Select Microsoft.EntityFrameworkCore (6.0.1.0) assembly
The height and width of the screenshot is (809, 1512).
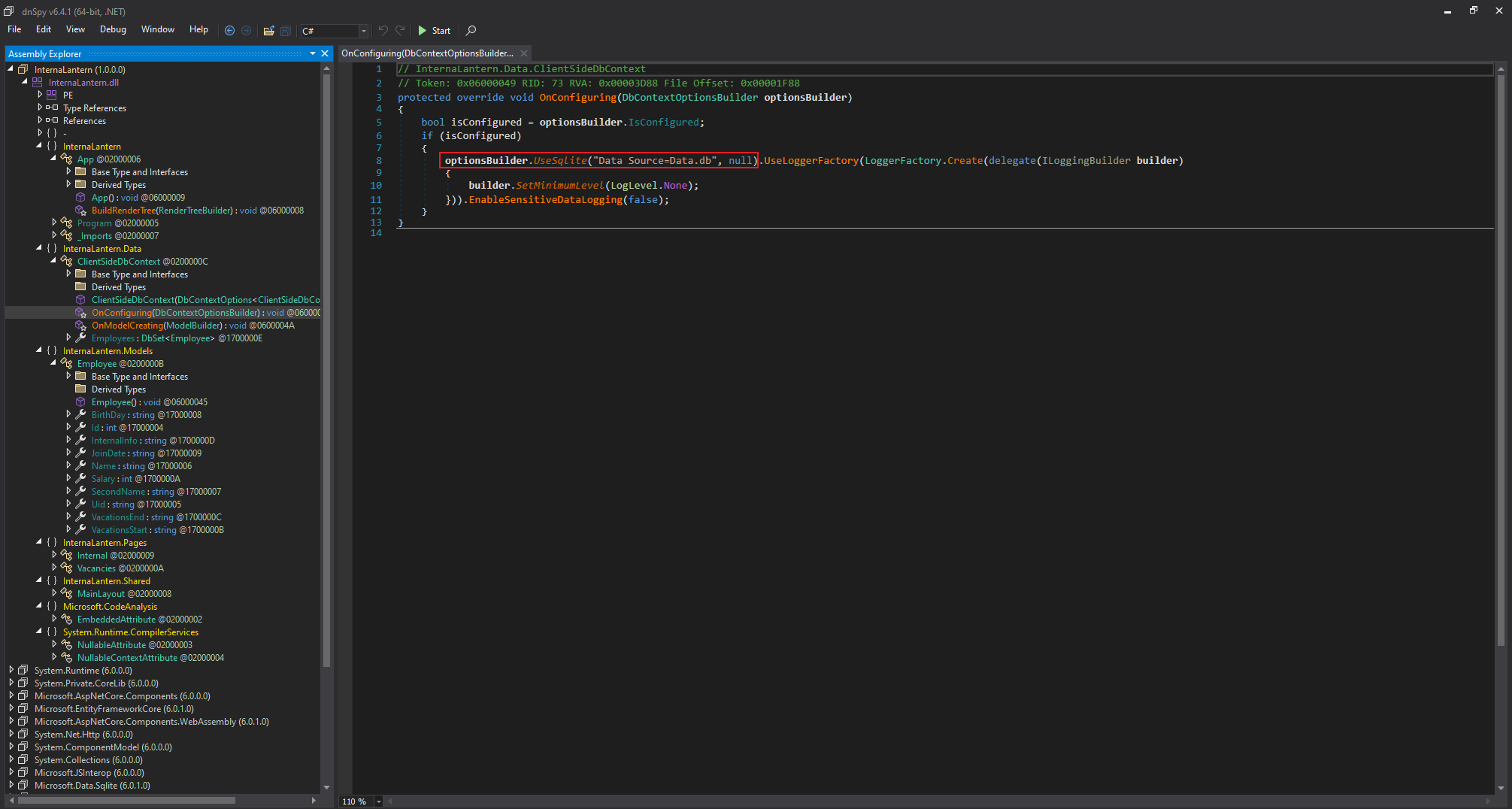pyautogui.click(x=114, y=708)
